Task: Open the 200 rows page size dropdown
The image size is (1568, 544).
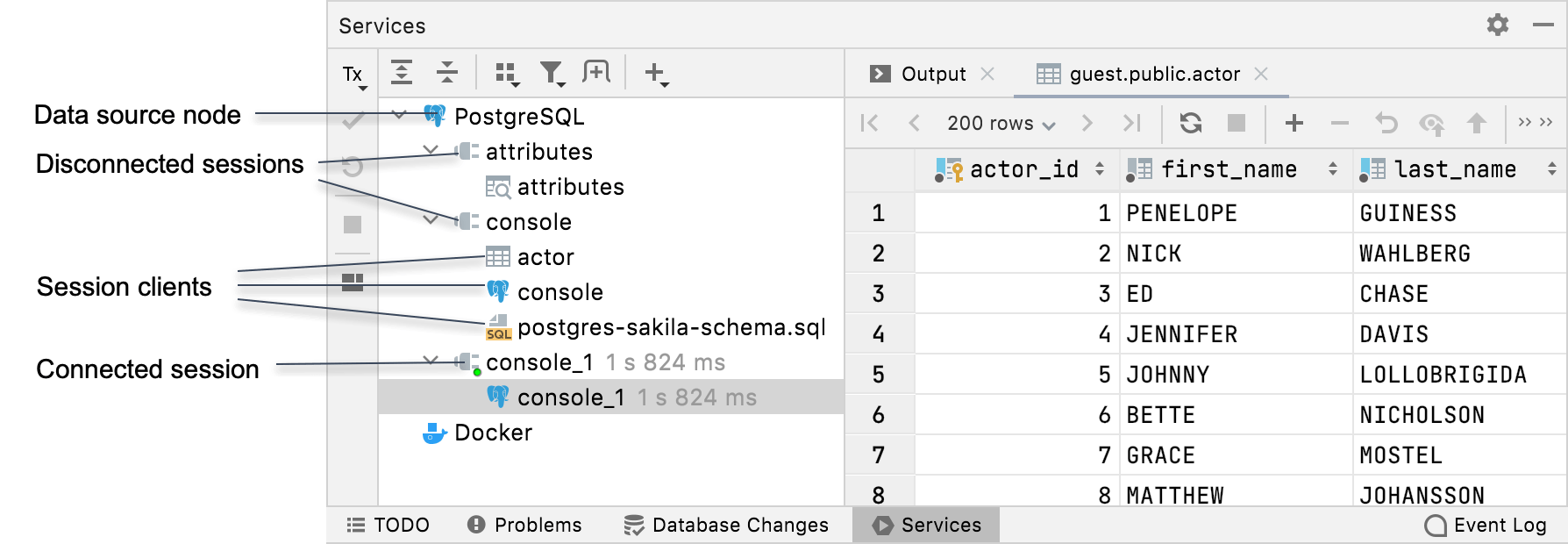Action: tap(1000, 124)
